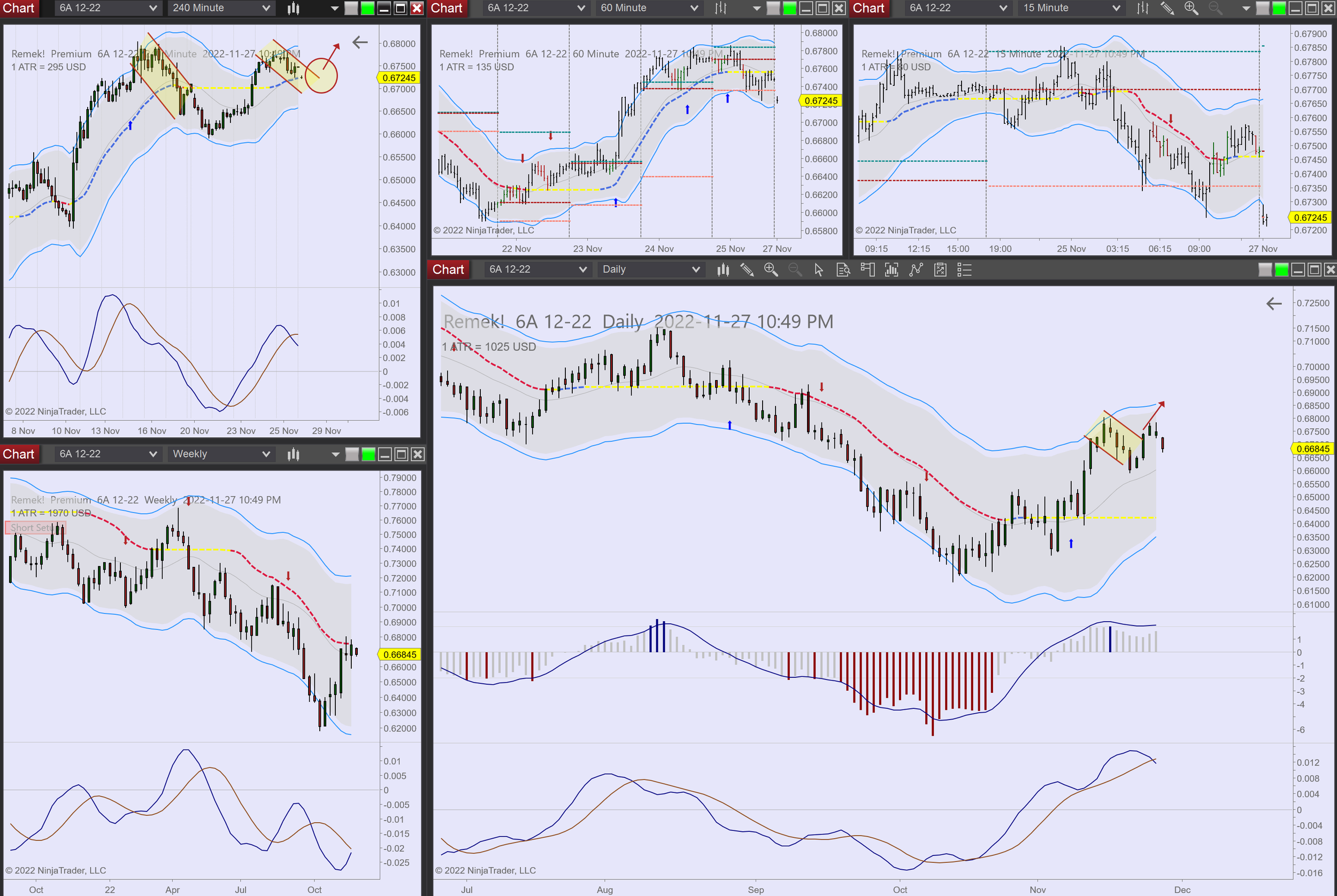The width and height of the screenshot is (1337, 896).
Task: Open 6A 12-22 instrument dropdown on Daily chart
Action: click(582, 270)
